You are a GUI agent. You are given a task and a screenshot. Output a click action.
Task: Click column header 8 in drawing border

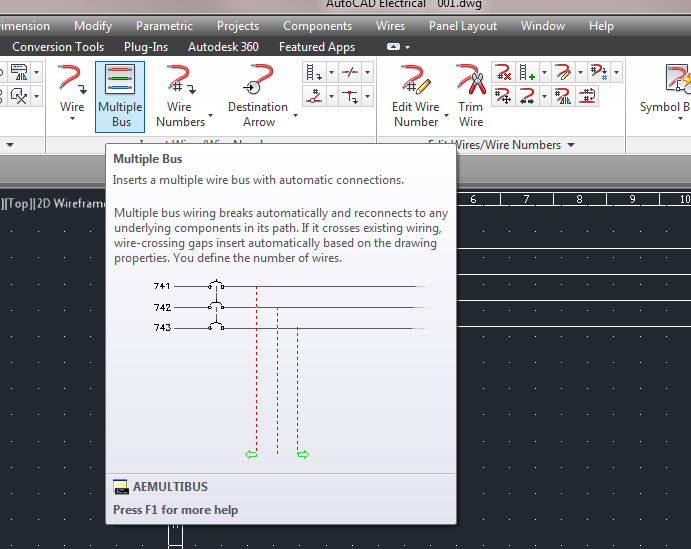pos(580,199)
